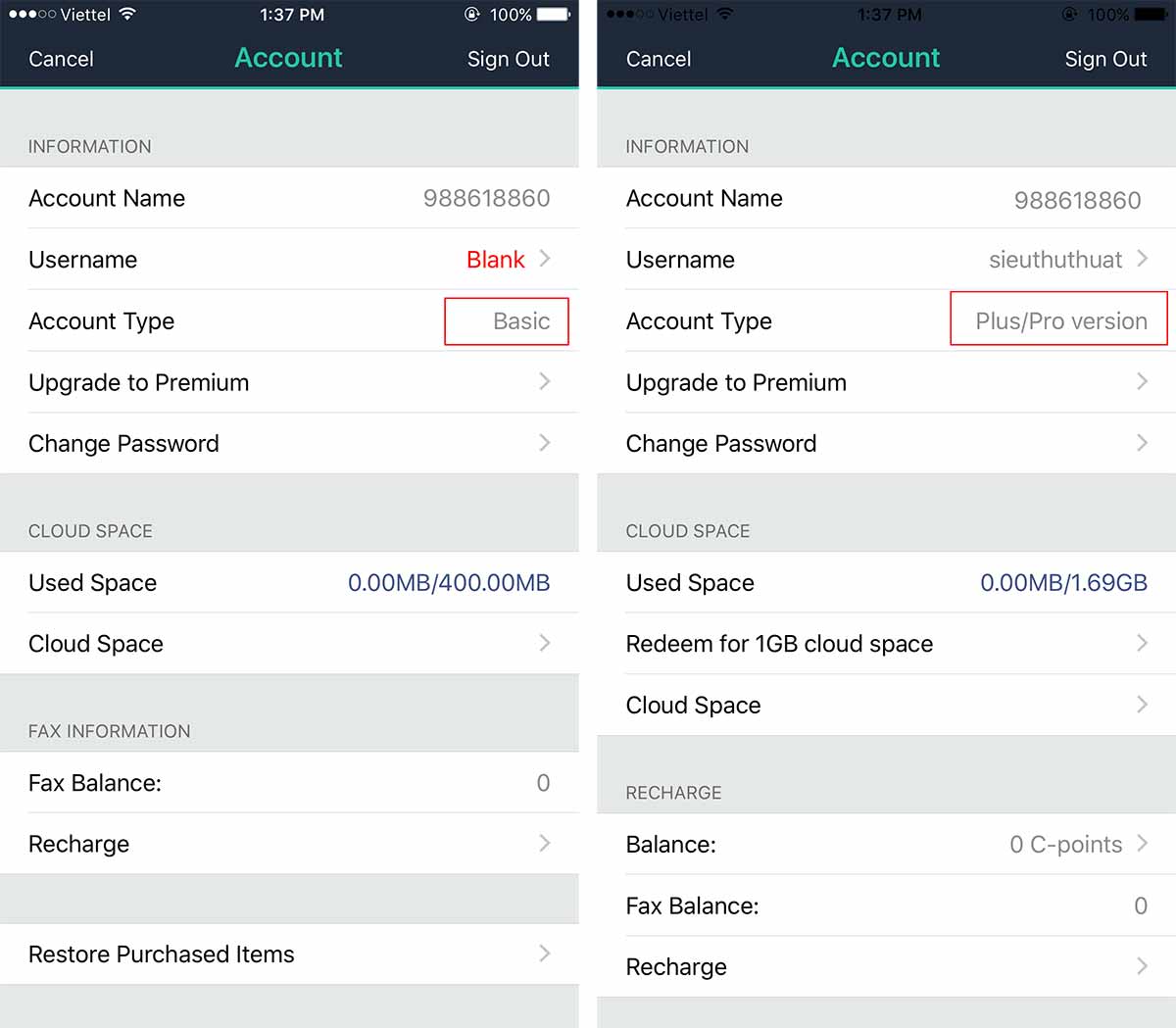
Task: Open Recharge row on the right screen
Action: pos(886,967)
